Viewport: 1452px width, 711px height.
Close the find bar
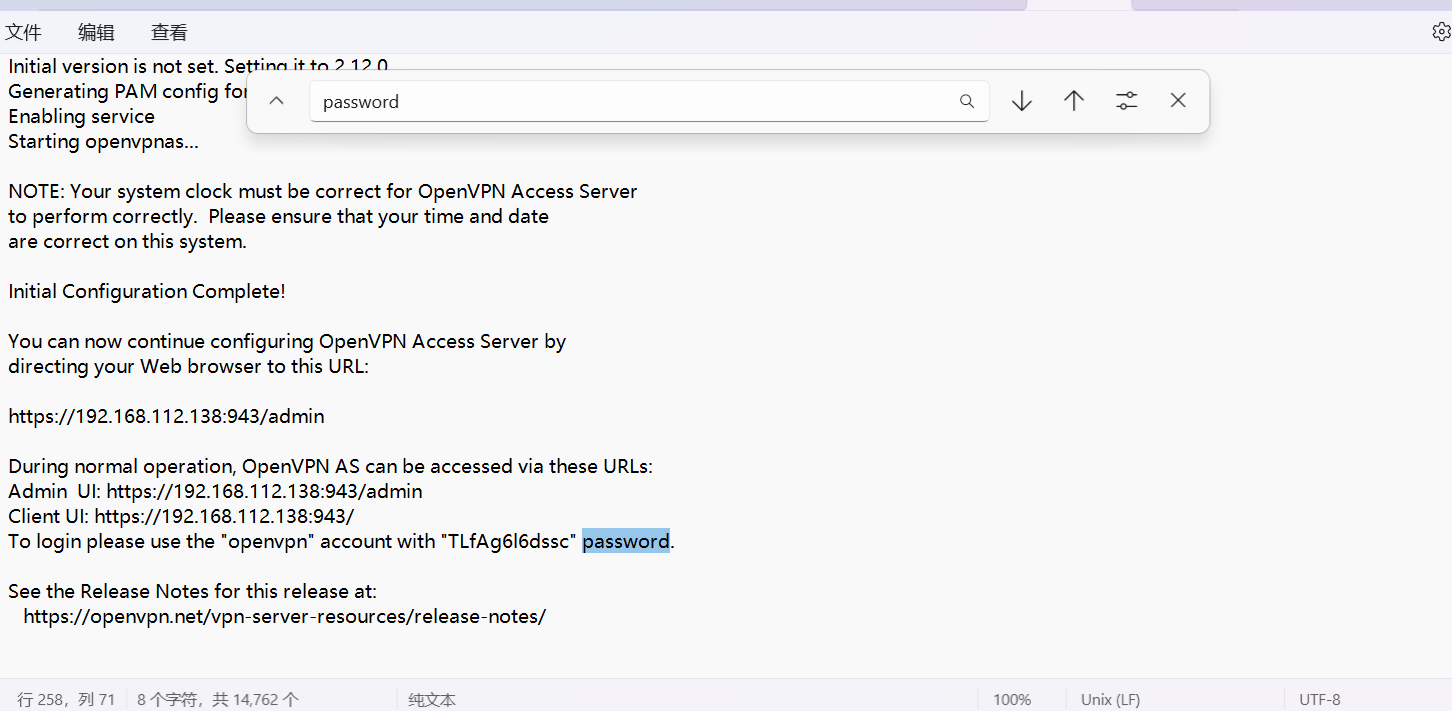(x=1178, y=101)
